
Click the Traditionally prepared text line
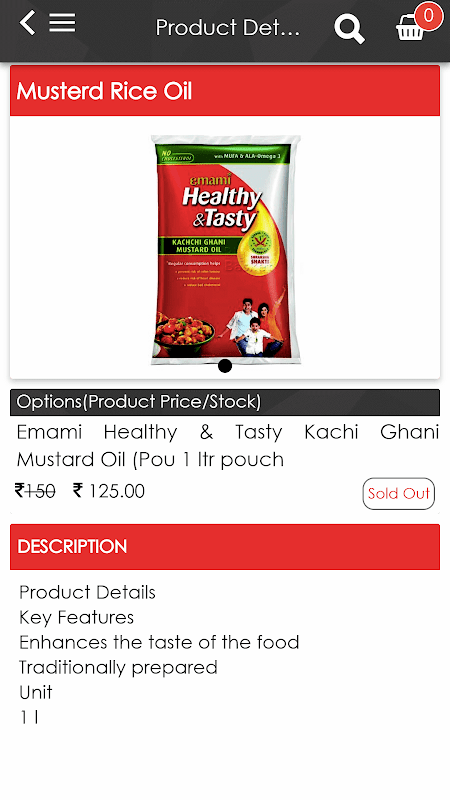[x=118, y=667]
